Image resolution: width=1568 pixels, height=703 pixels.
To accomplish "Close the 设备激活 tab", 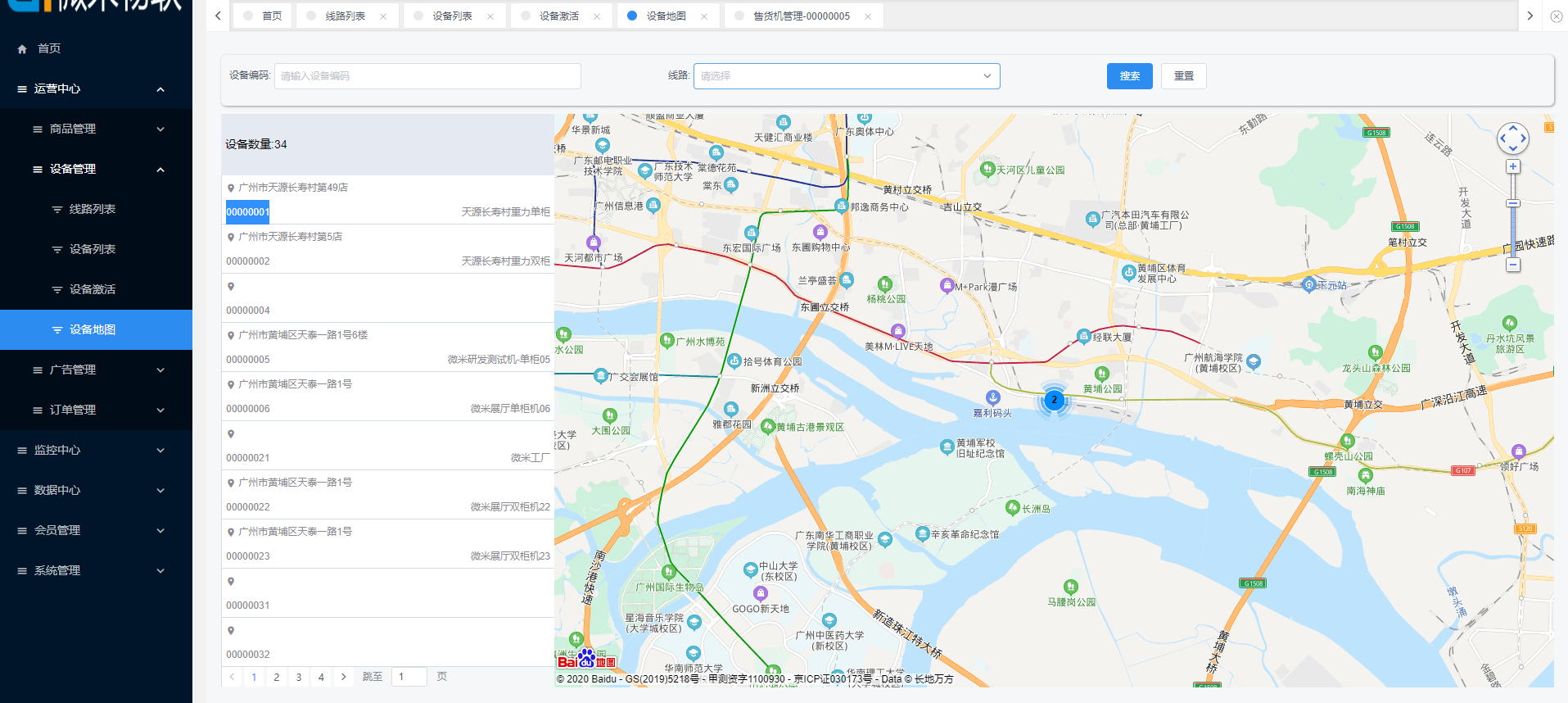I will coord(597,16).
